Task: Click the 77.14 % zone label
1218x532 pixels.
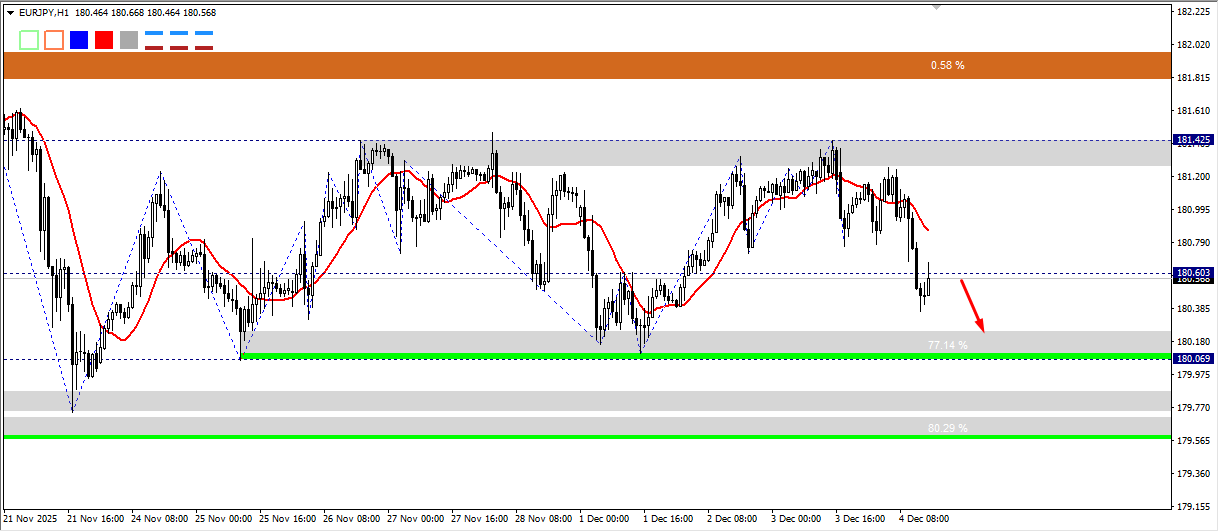Action: click(947, 345)
